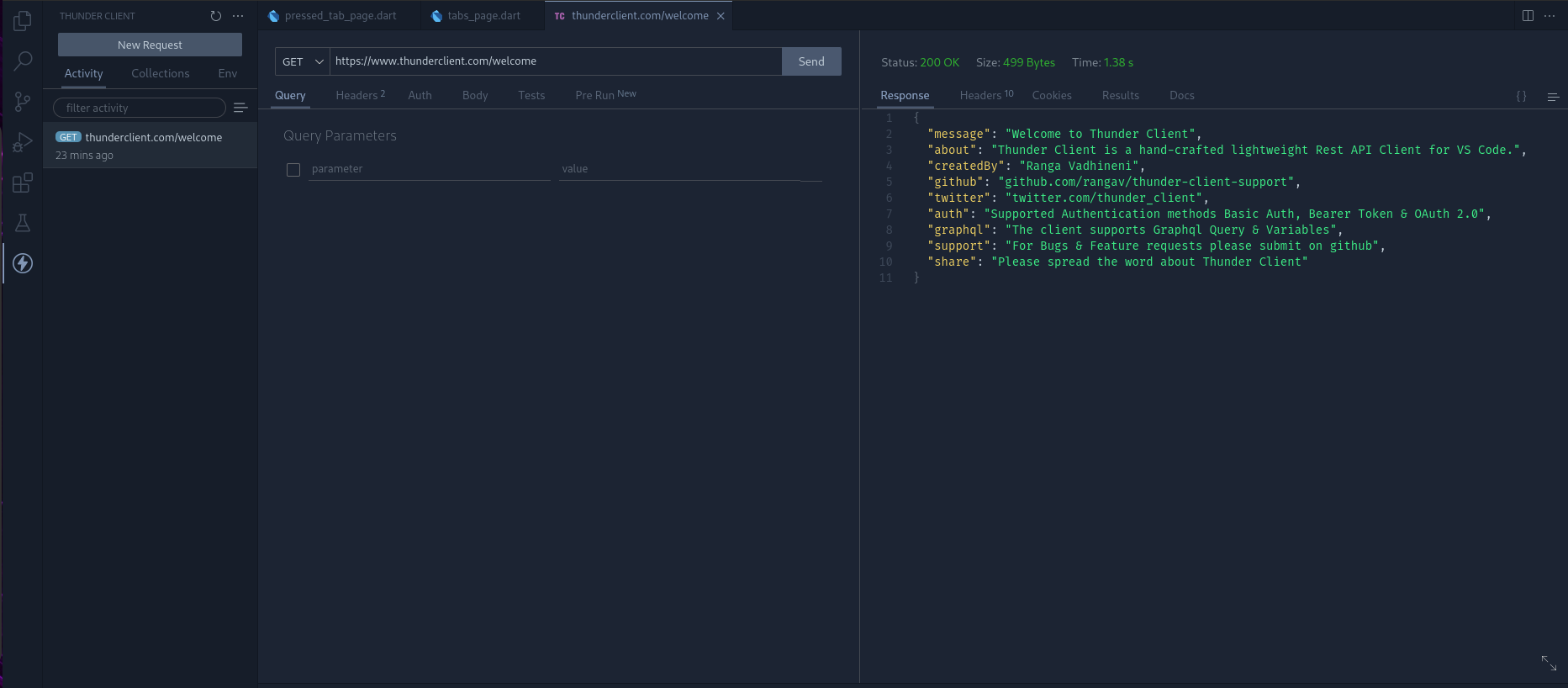Click the filter activity input field
The image size is (1568, 688).
coord(139,108)
